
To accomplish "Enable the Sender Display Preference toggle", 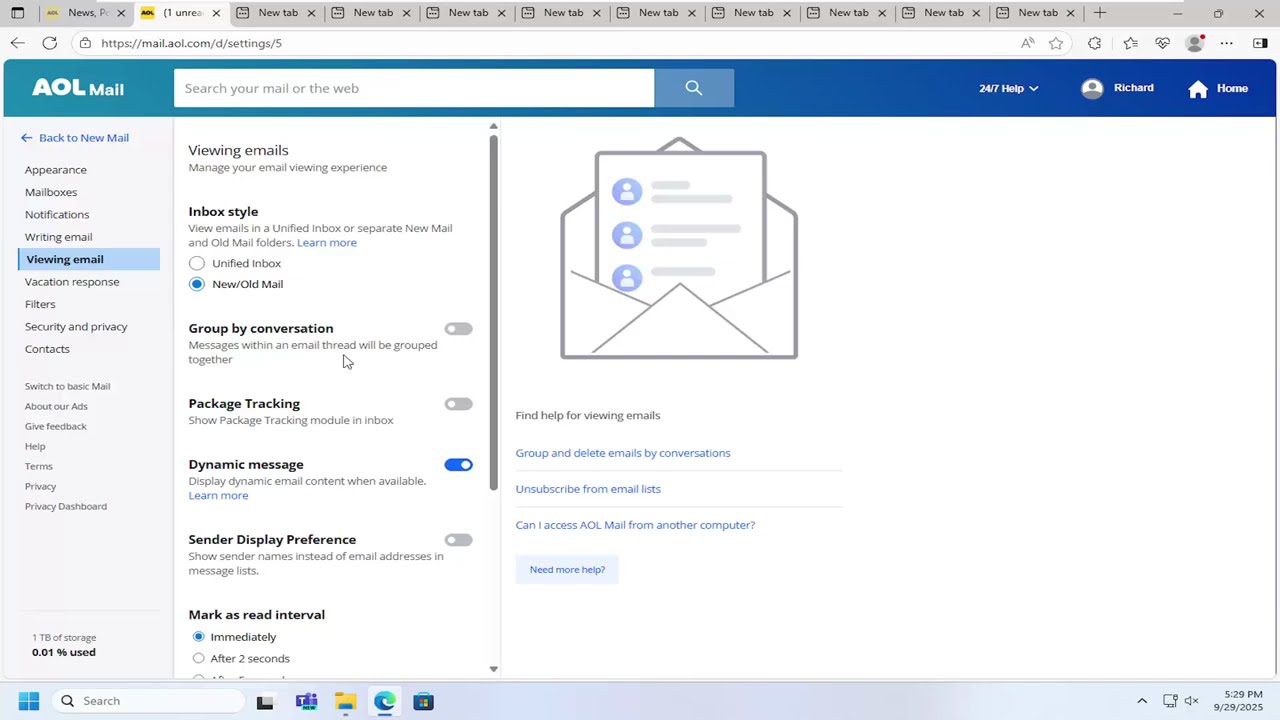I will coord(458,540).
